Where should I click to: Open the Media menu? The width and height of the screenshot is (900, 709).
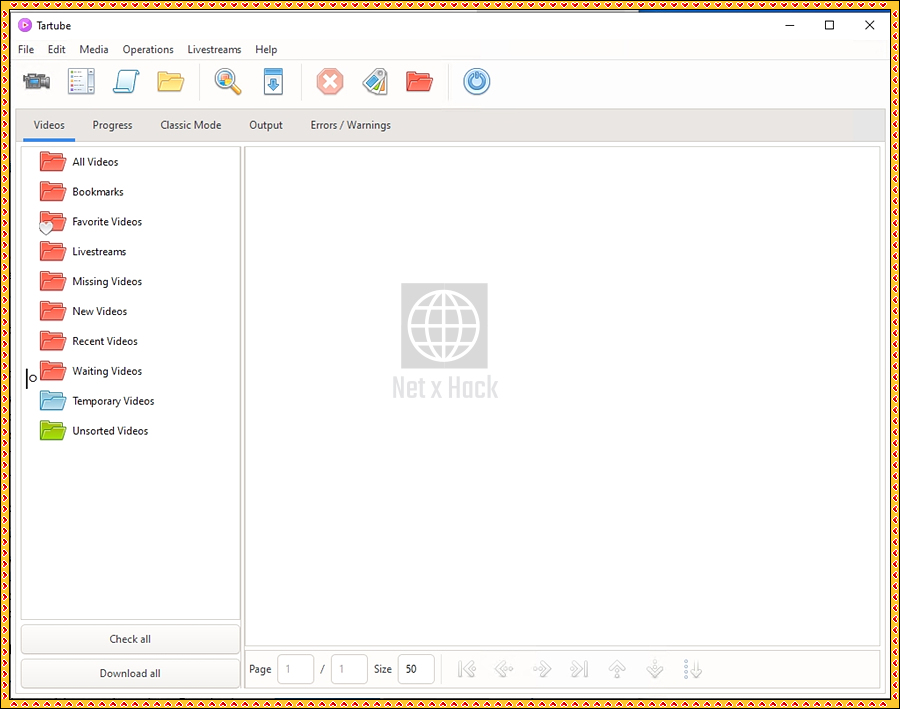pos(94,49)
